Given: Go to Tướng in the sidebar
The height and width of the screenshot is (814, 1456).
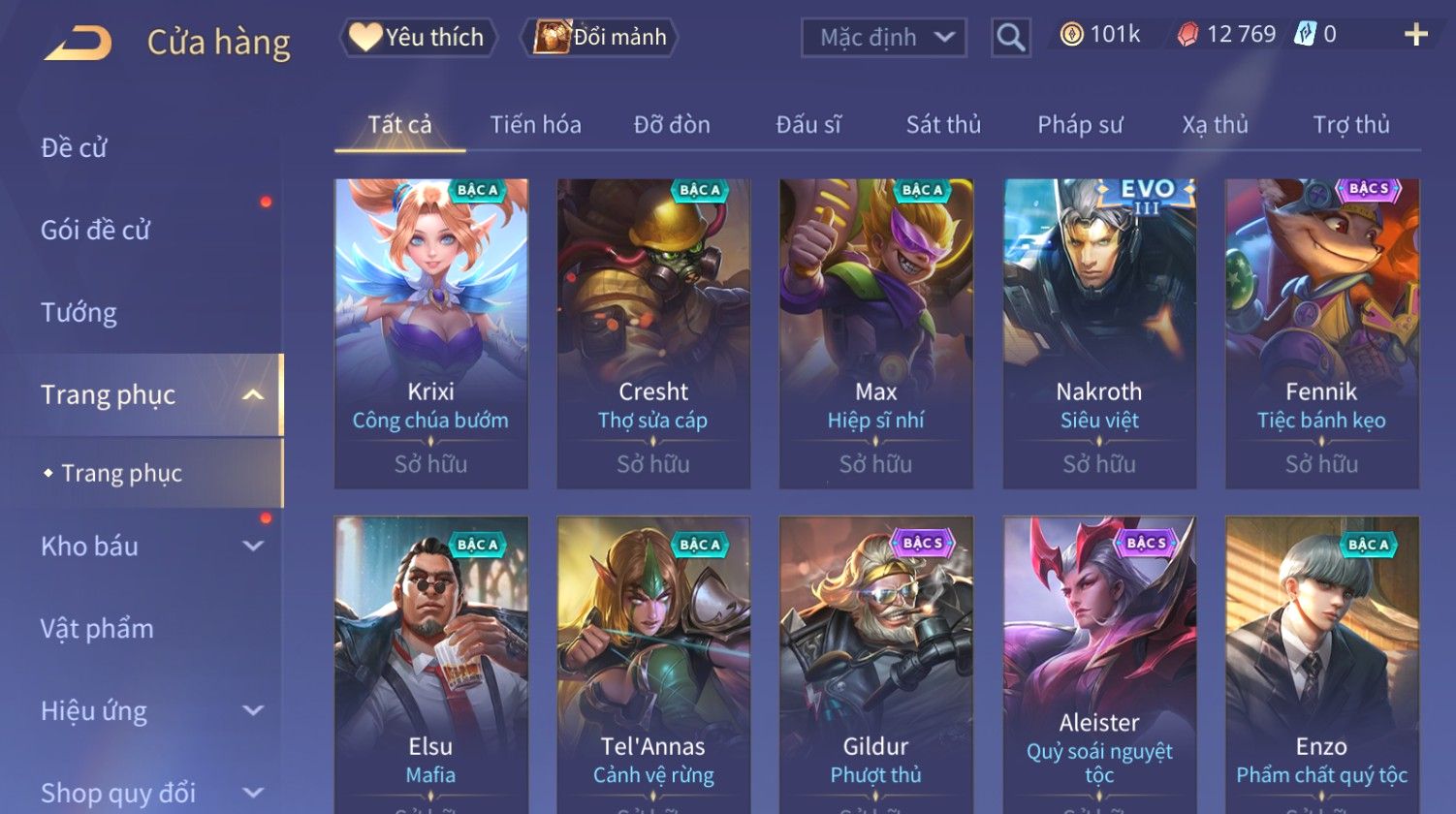Looking at the screenshot, I should (x=79, y=313).
